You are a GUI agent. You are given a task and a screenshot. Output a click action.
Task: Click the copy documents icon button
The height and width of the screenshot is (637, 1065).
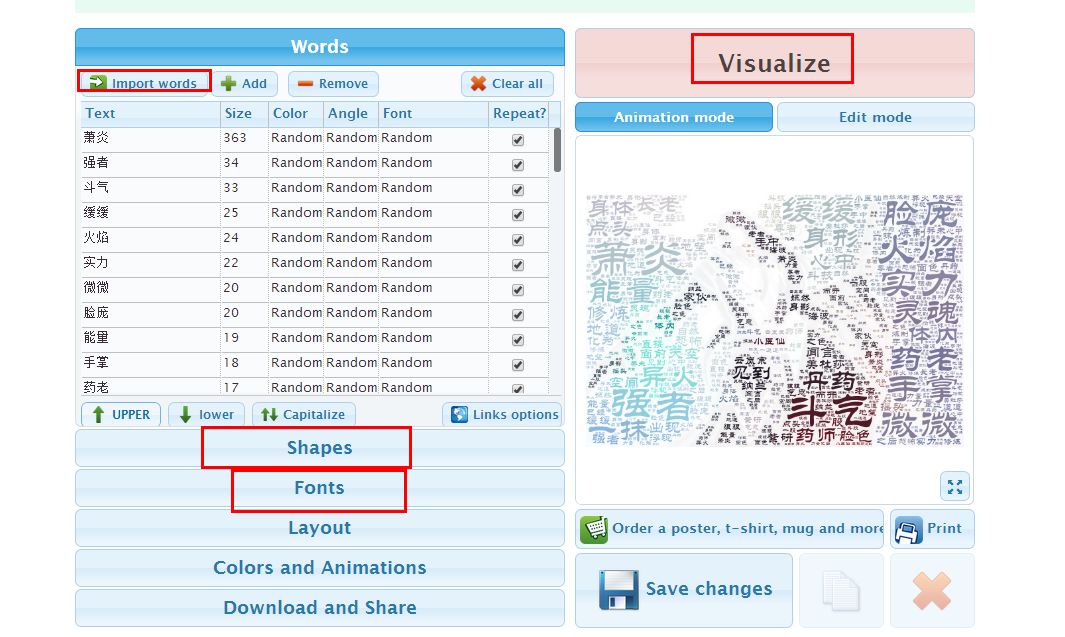click(x=841, y=590)
